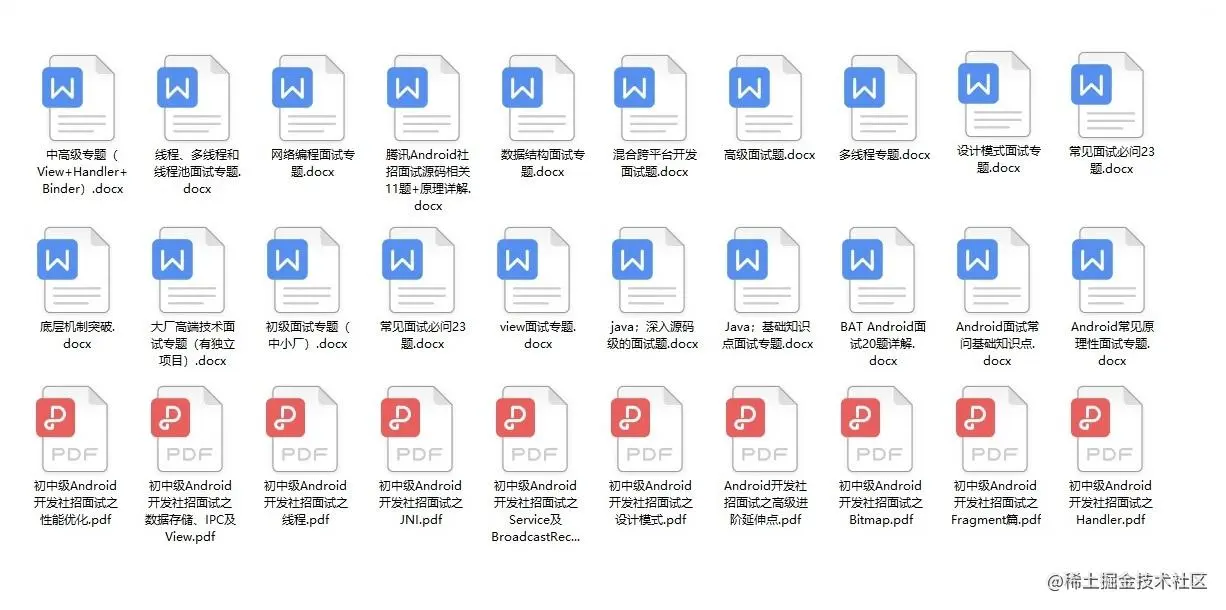Image resolution: width=1226 pixels, height=610 pixels.
Task: Click the Bitmap.pdf file icon
Action: point(881,429)
